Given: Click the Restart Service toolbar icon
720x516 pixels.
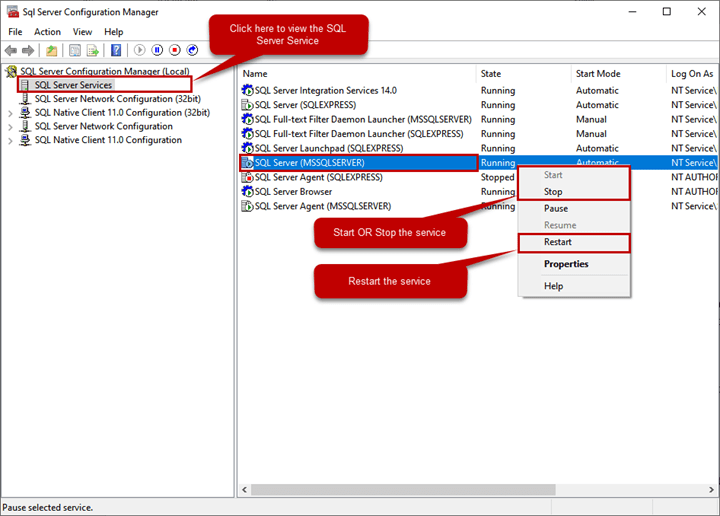Looking at the screenshot, I should [192, 50].
